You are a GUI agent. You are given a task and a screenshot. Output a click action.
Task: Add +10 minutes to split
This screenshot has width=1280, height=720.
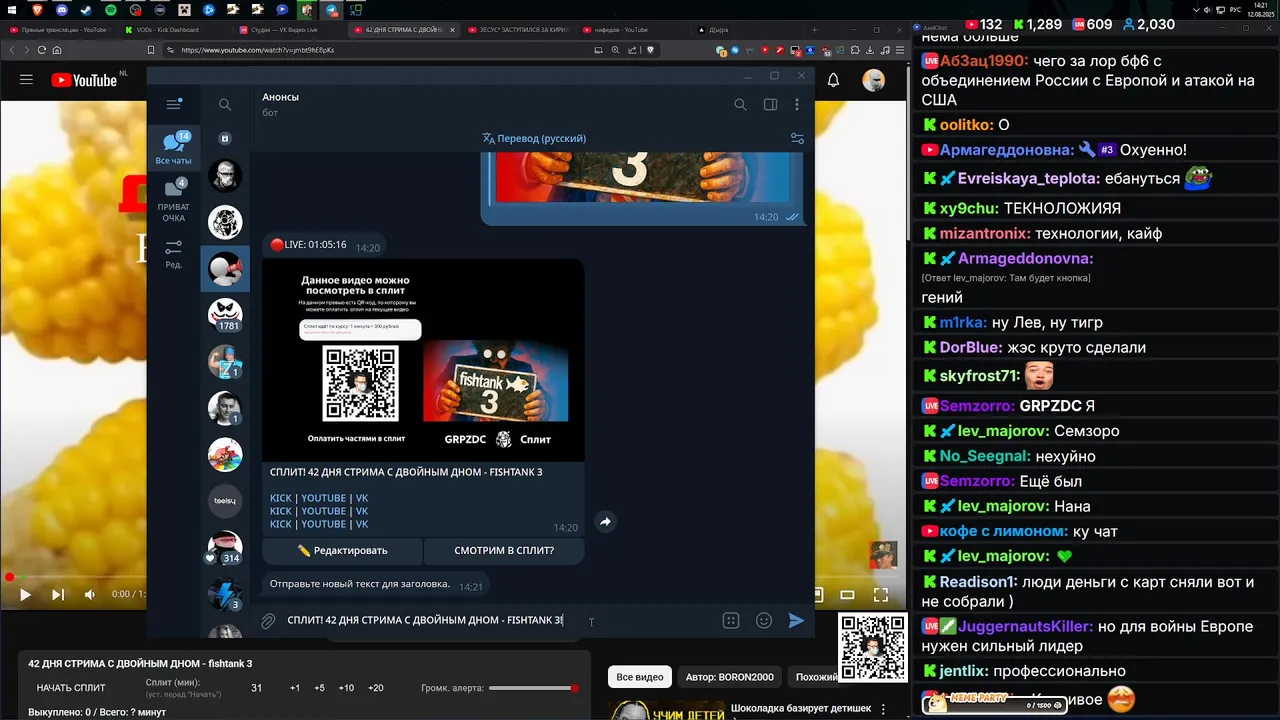click(x=346, y=688)
